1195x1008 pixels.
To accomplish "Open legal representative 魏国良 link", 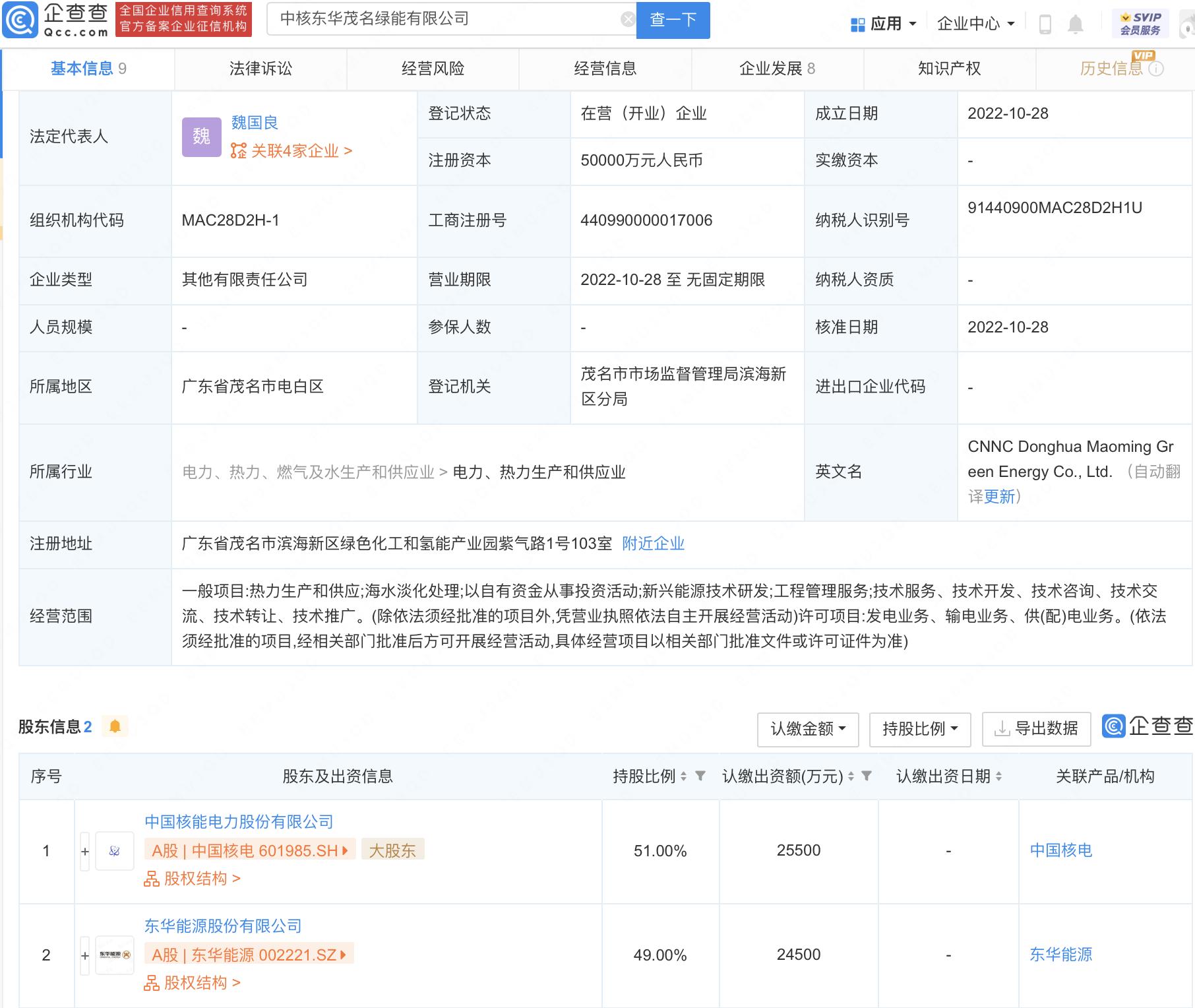I will pyautogui.click(x=255, y=123).
